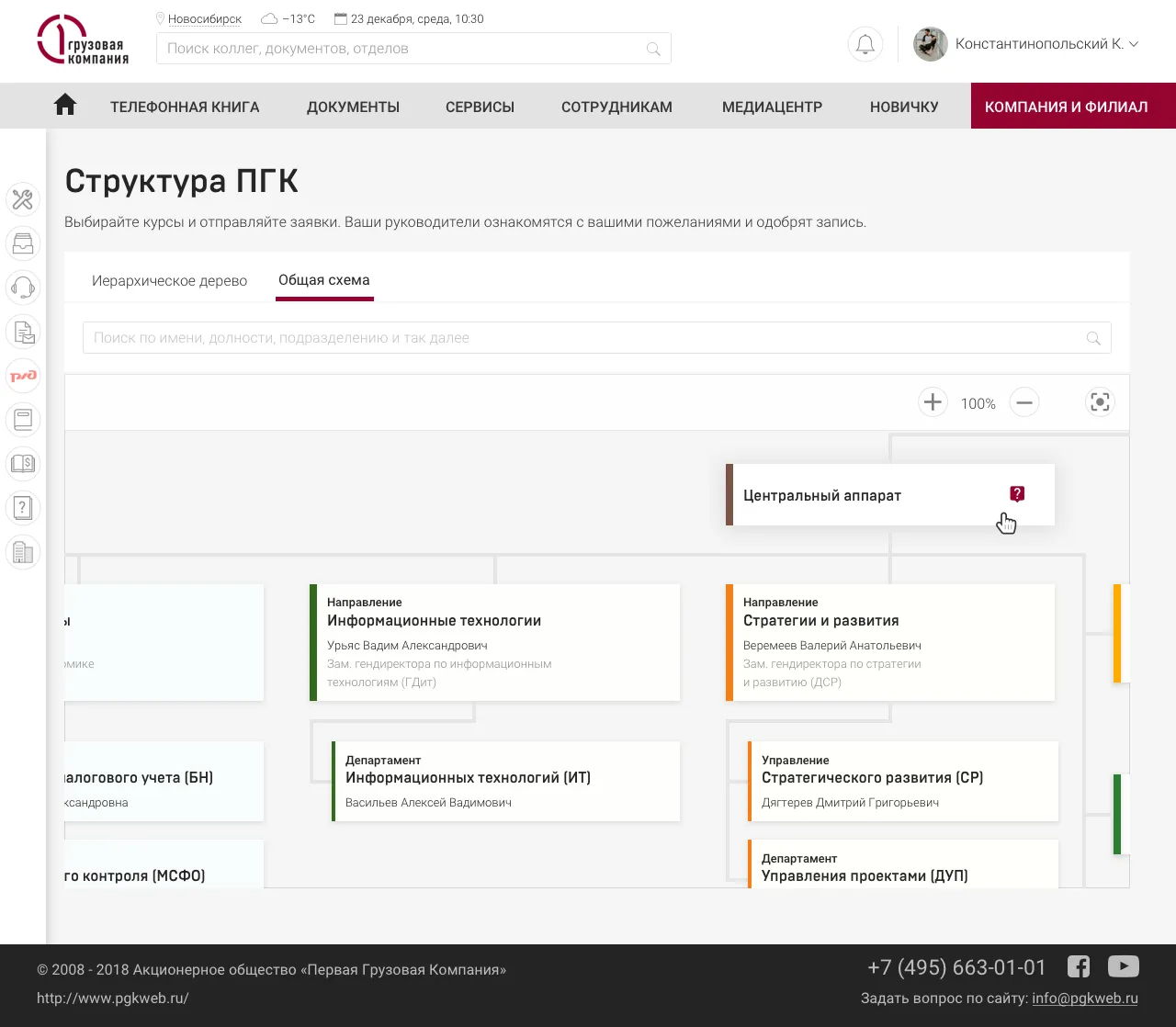Open Информационные технологии направление card
This screenshot has height=1027, width=1176.
pyautogui.click(x=494, y=642)
